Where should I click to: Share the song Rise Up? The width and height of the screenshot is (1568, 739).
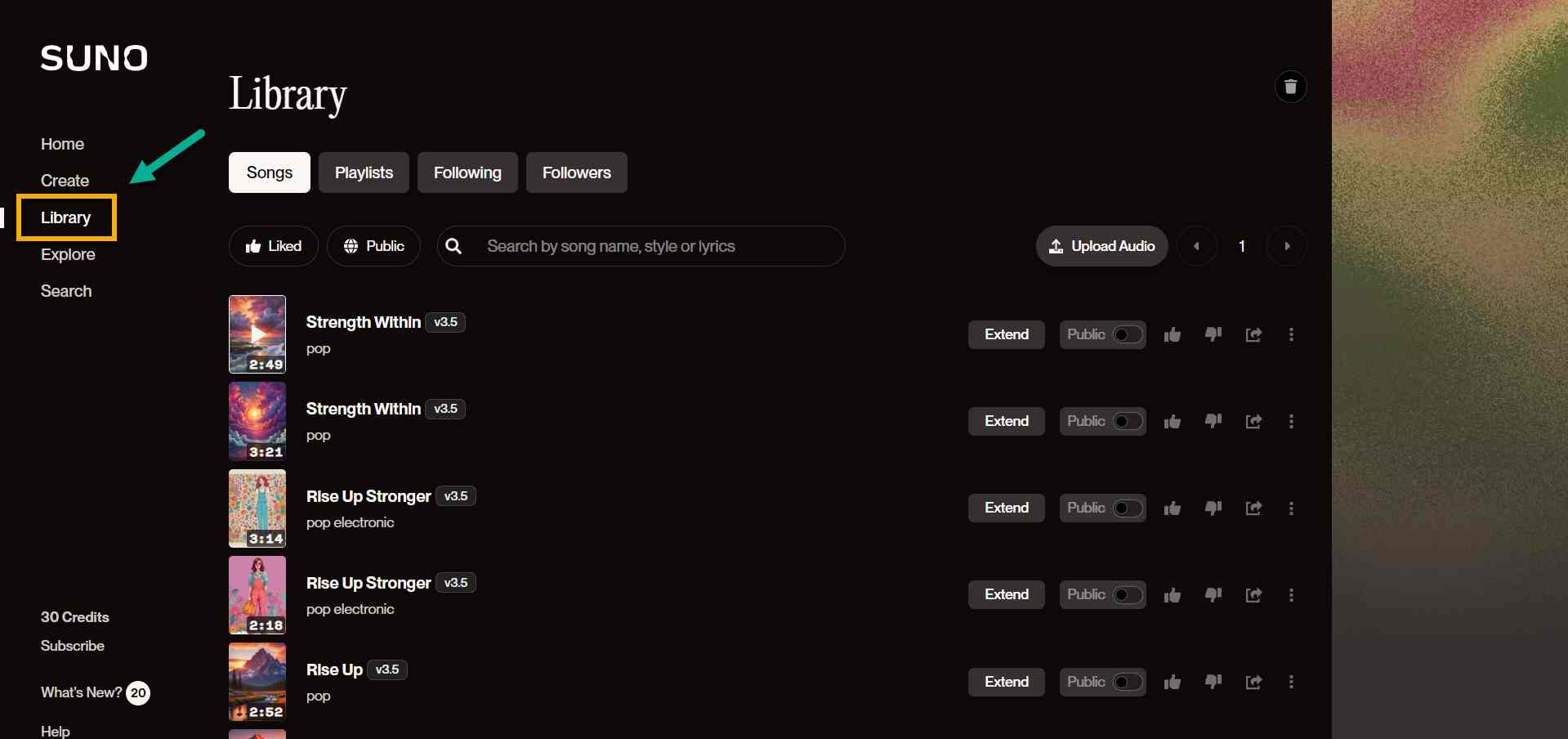[x=1253, y=682]
